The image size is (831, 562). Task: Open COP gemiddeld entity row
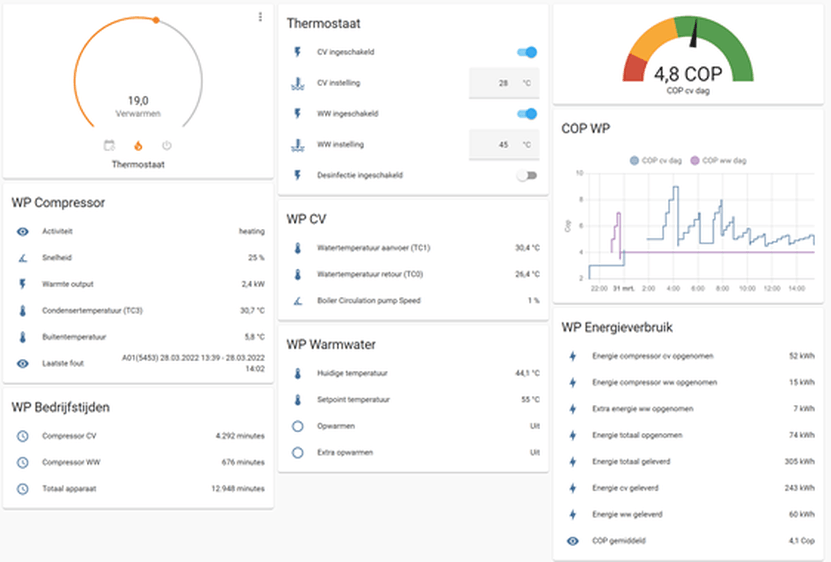click(688, 541)
